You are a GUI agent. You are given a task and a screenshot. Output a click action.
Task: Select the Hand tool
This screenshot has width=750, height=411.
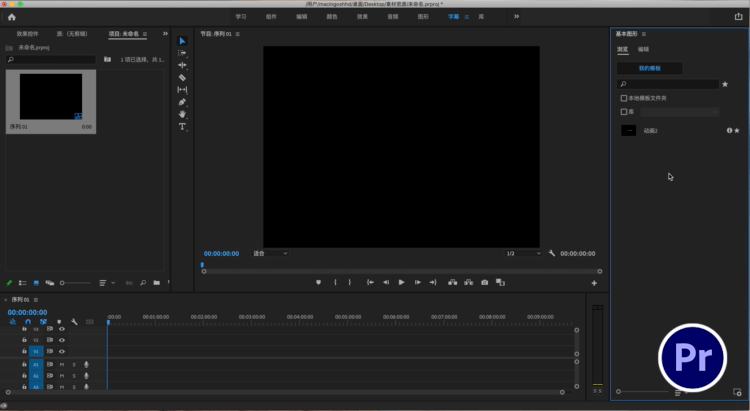pyautogui.click(x=182, y=114)
